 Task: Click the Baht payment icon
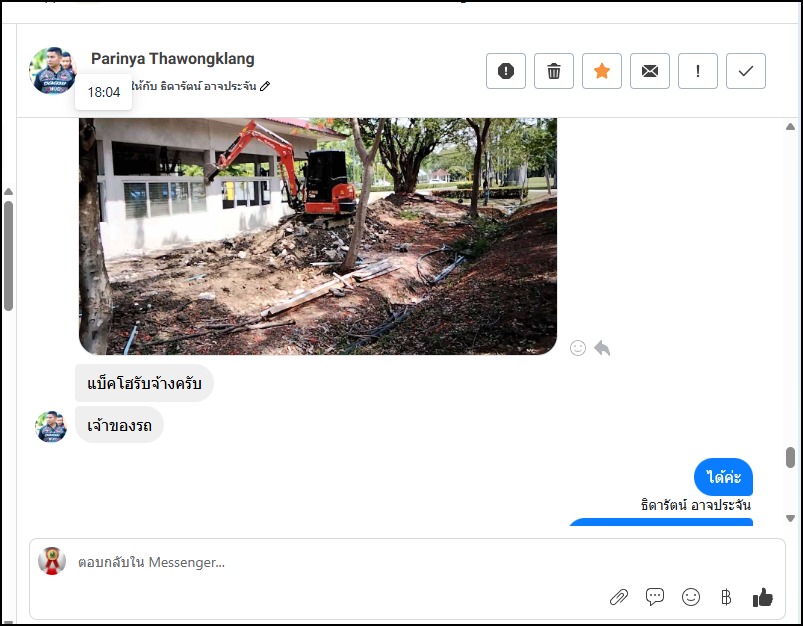point(726,597)
